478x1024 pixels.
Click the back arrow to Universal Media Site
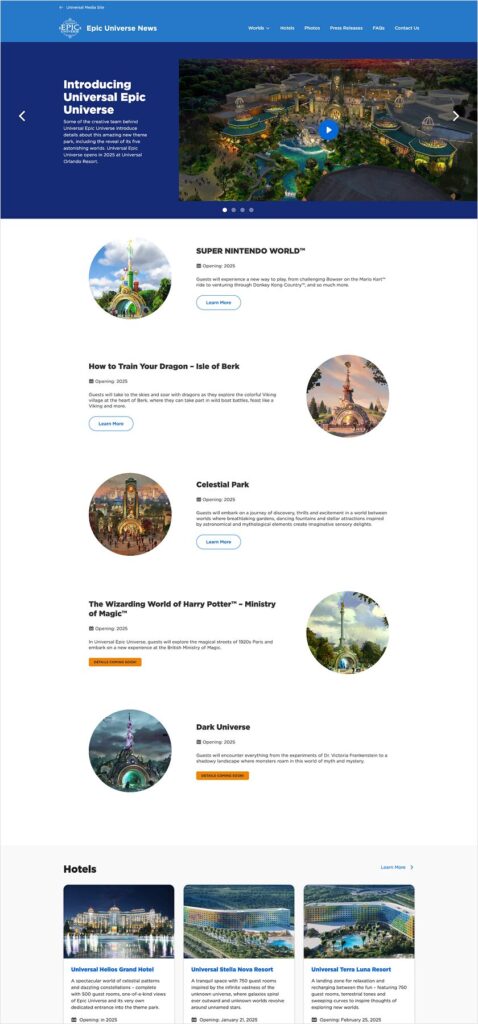point(61,7)
